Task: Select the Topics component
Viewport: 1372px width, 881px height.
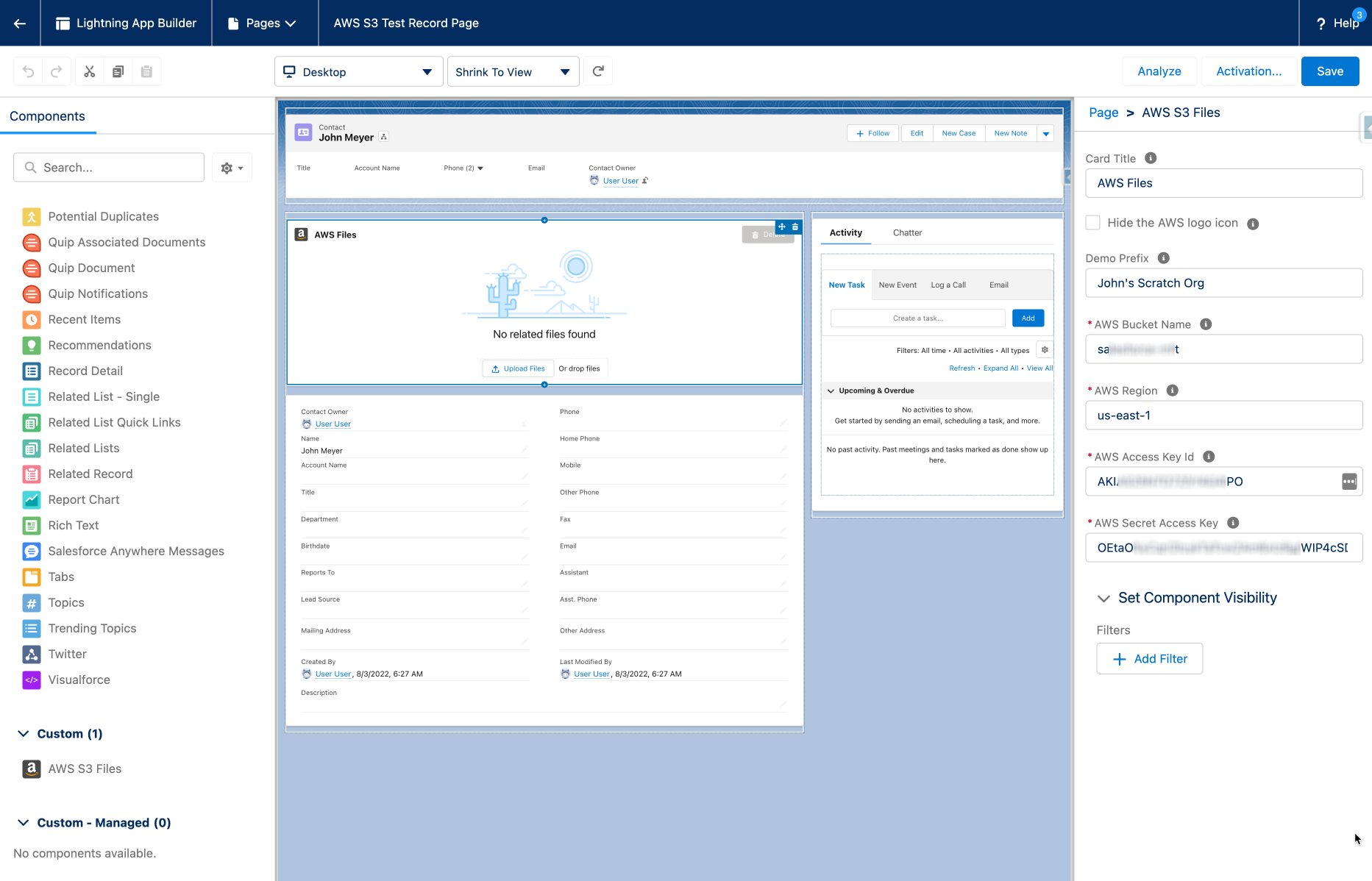Action: (x=54, y=602)
